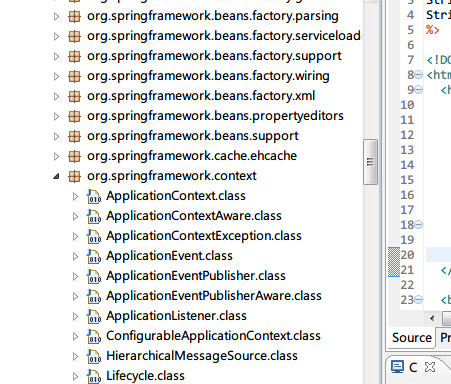Click the ApplicationContext.class file icon

pyautogui.click(x=94, y=196)
